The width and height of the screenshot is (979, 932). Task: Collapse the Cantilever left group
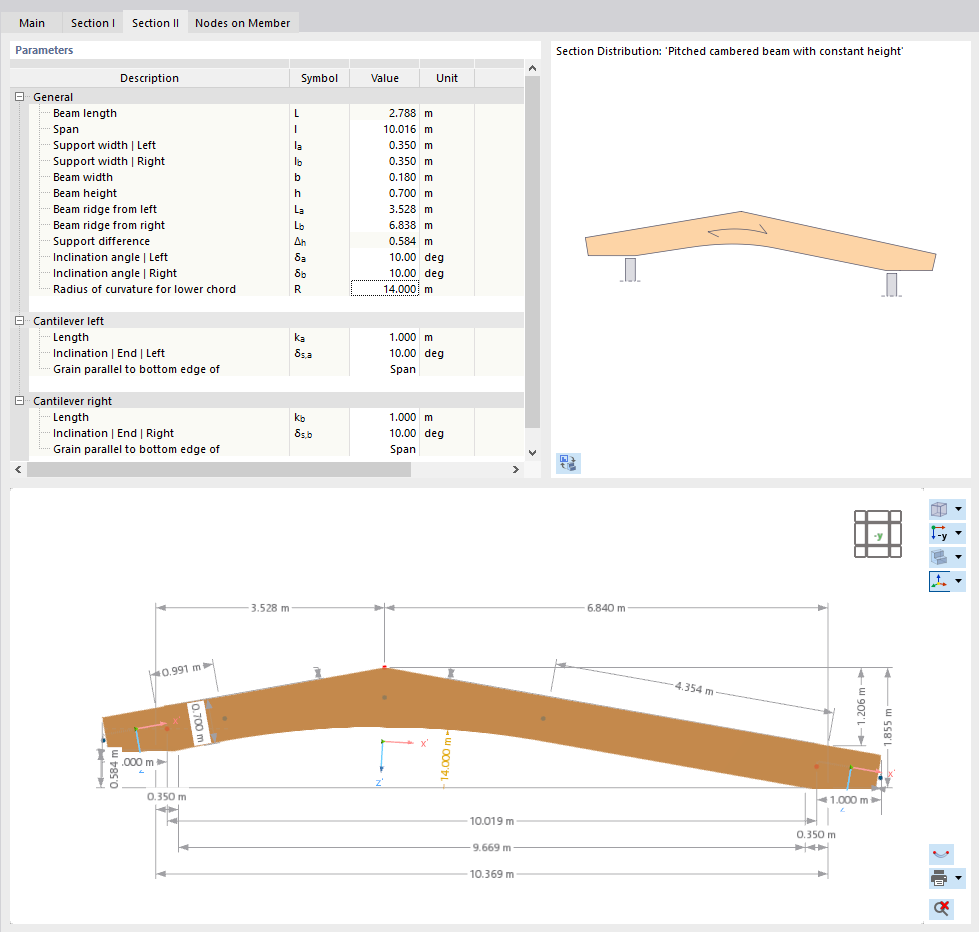[19, 321]
